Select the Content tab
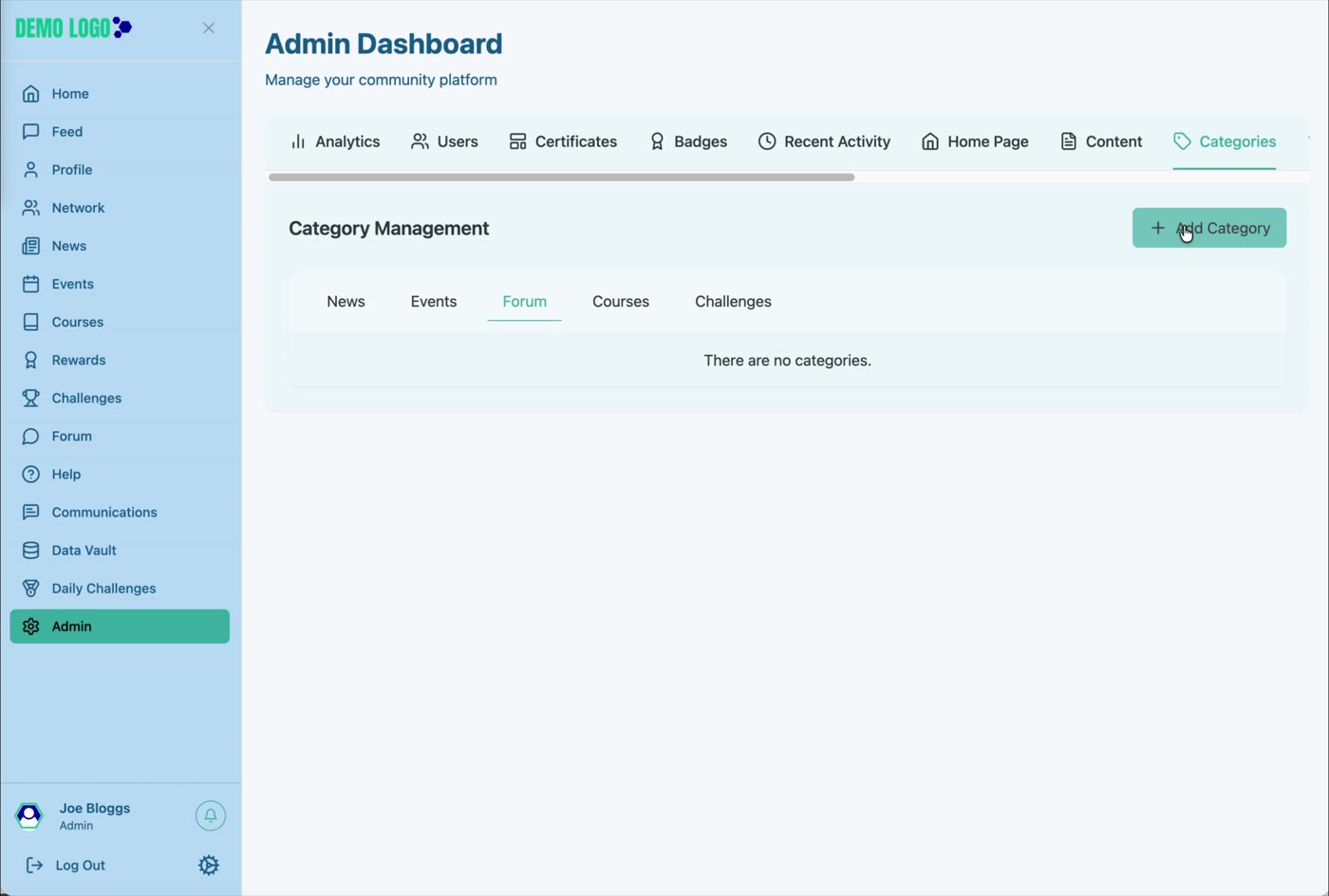 click(x=1101, y=141)
